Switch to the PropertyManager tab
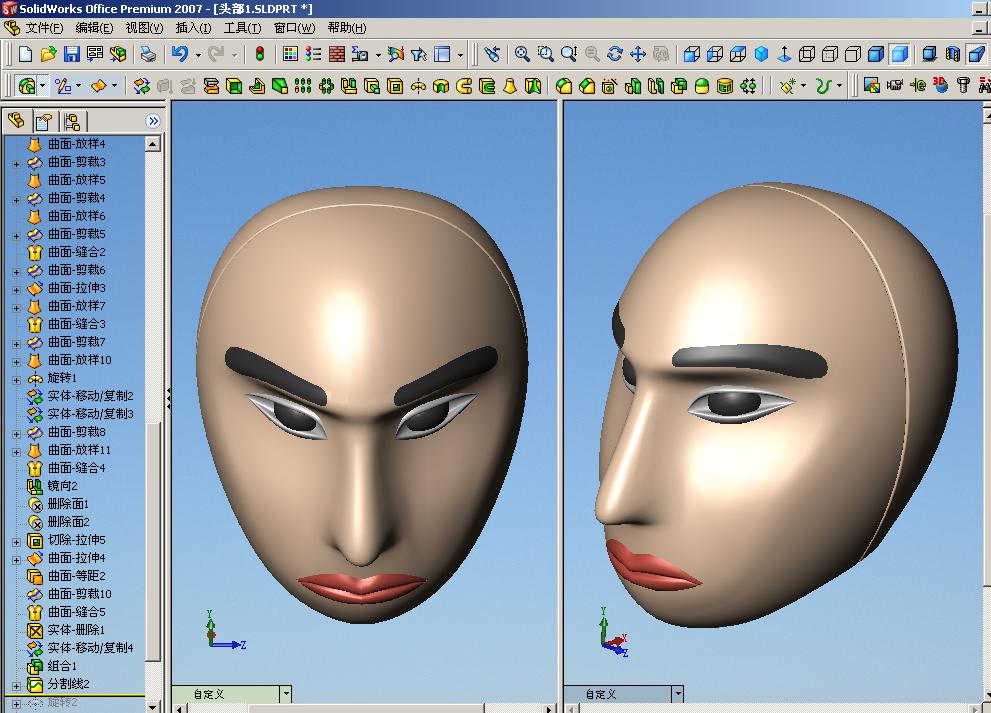The image size is (991, 713). point(44,121)
